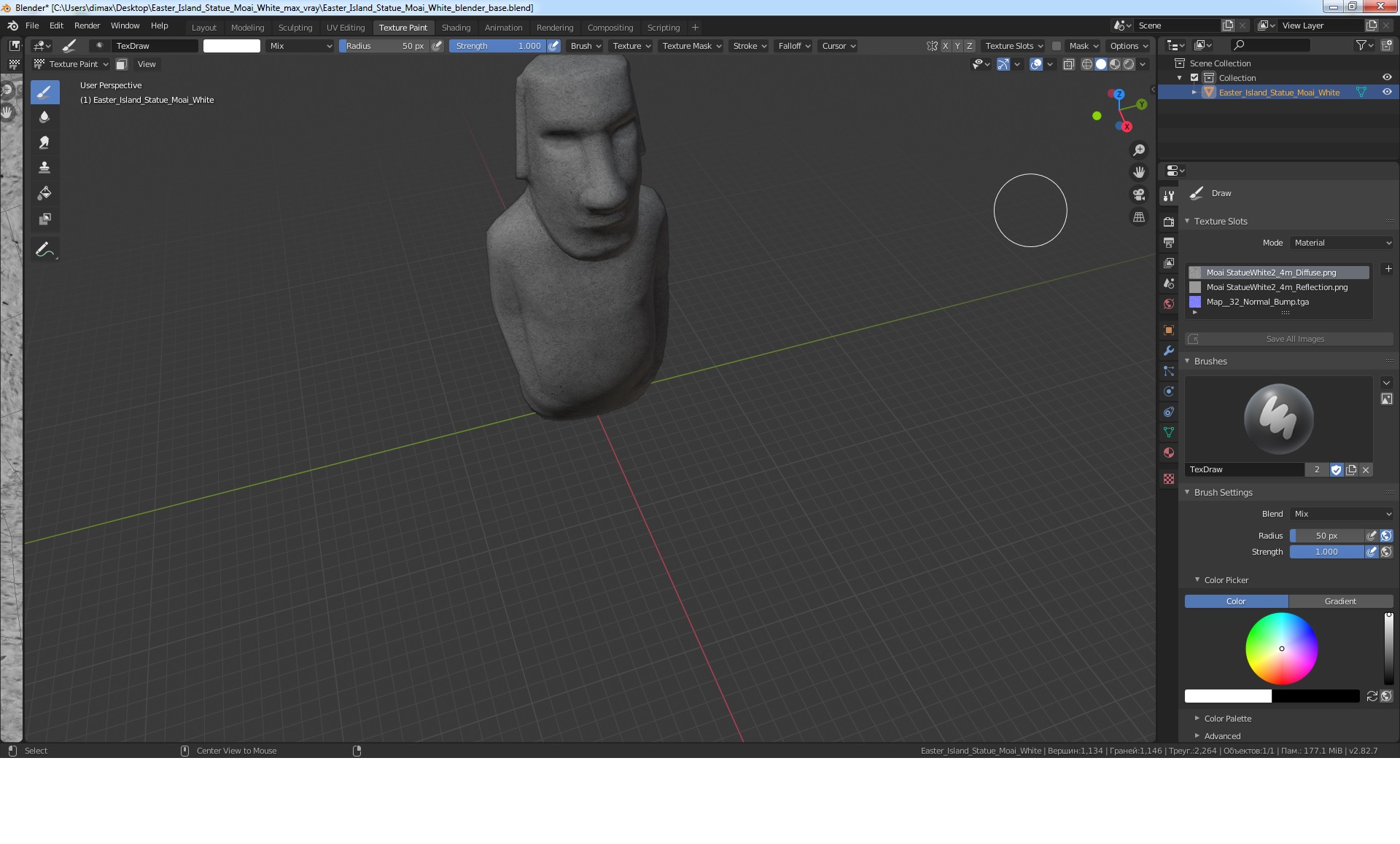Select the Map__32_Normal_Bump.tga texture slot
This screenshot has height=844, width=1400.
point(1257,302)
